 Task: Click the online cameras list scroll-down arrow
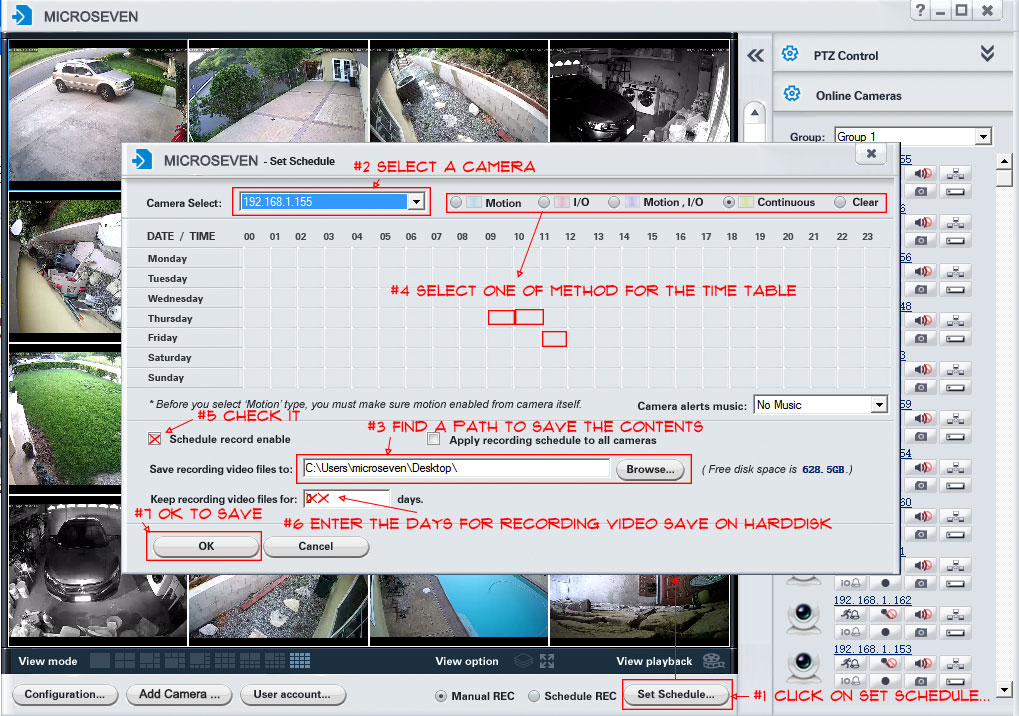(1004, 690)
